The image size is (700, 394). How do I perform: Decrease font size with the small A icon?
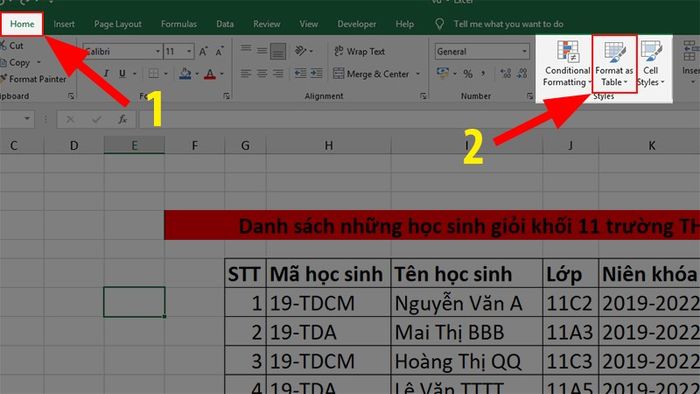pyautogui.click(x=219, y=51)
